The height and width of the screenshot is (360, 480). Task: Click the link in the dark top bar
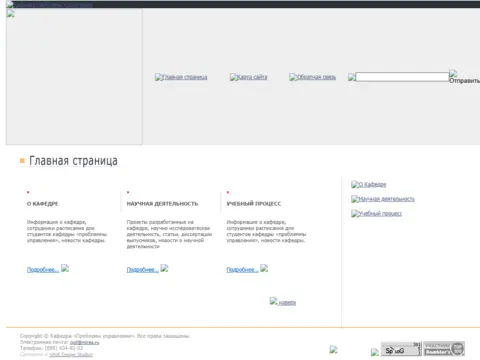click(49, 5)
